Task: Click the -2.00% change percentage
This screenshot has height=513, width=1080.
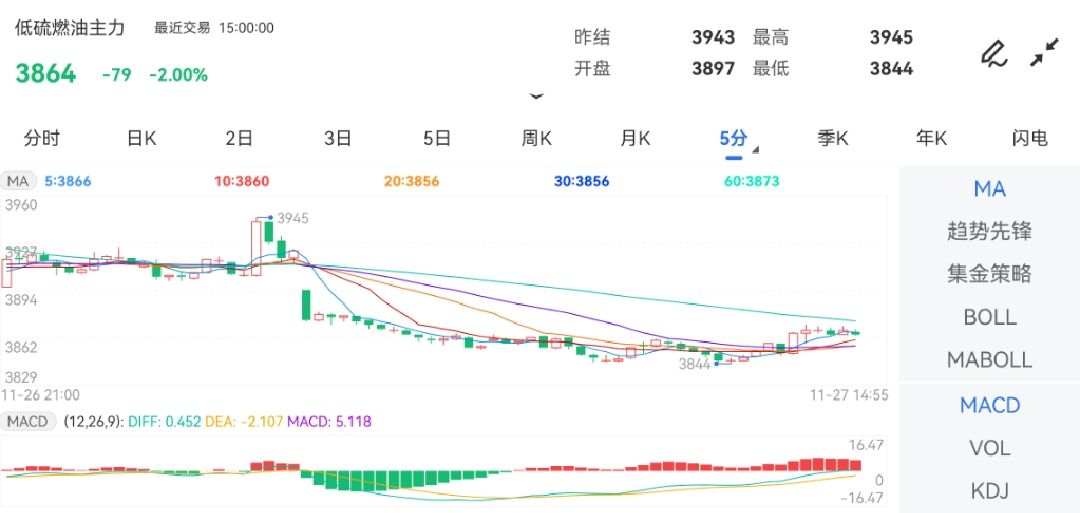Action: pos(178,75)
